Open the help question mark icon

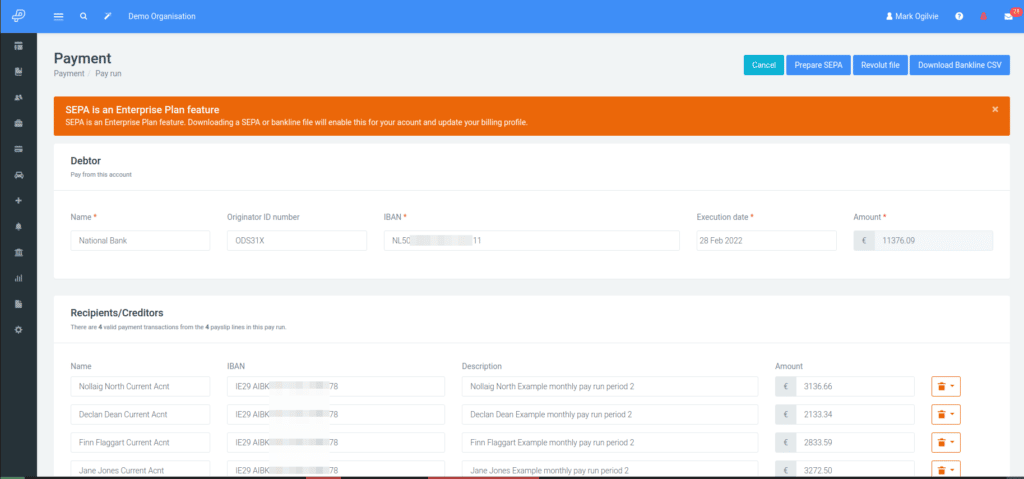[x=959, y=16]
